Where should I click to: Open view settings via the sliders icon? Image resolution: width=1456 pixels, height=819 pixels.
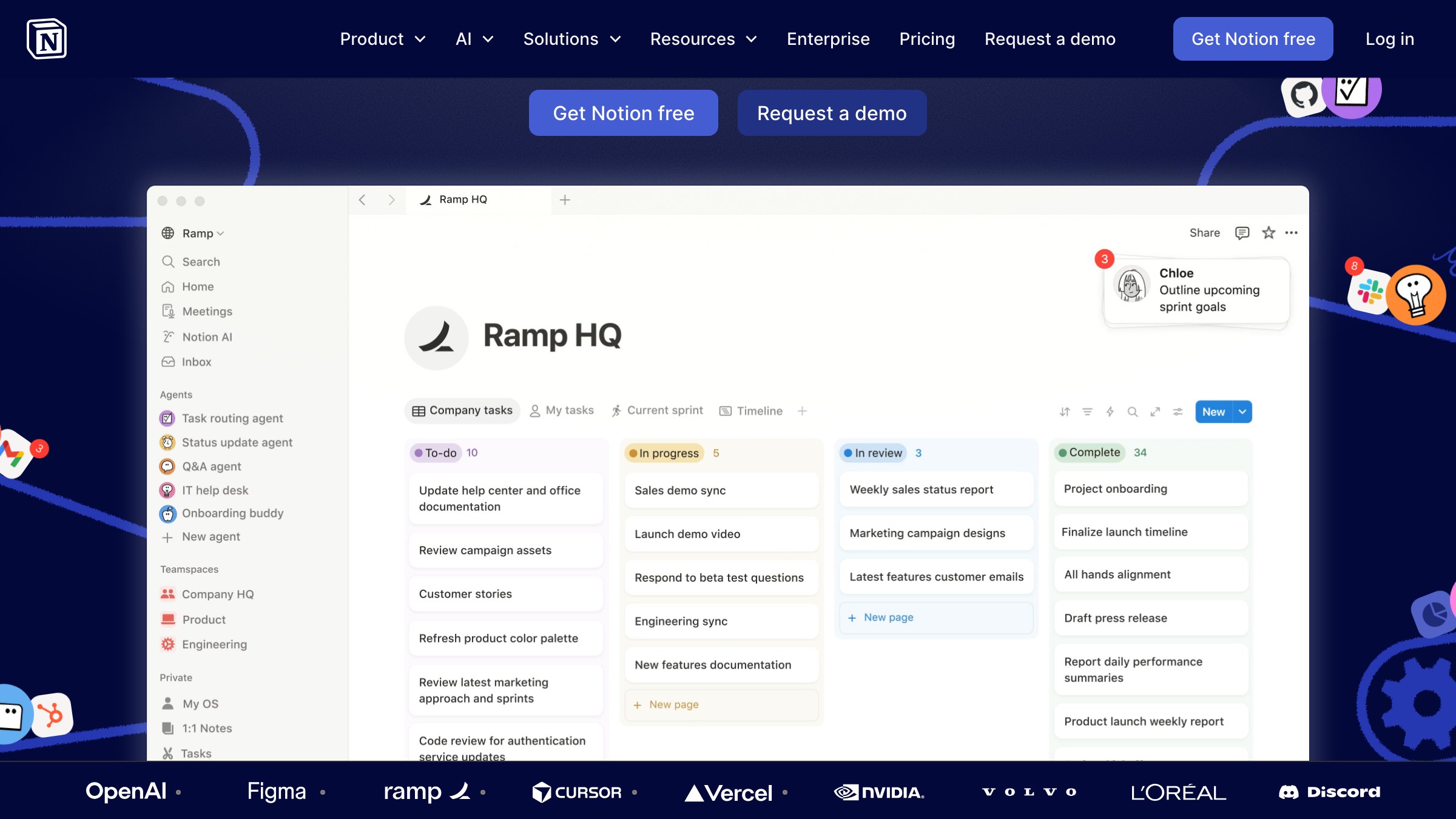click(x=1178, y=411)
